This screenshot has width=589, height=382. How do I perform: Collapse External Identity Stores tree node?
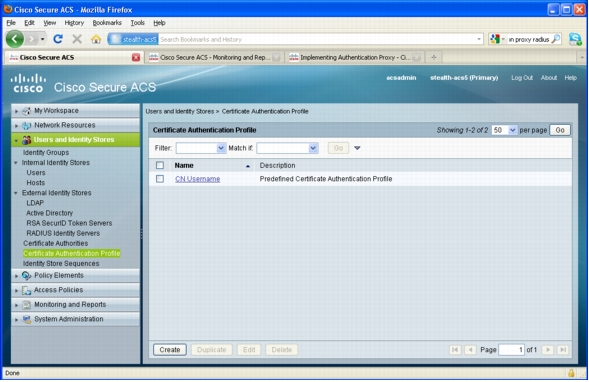16,193
